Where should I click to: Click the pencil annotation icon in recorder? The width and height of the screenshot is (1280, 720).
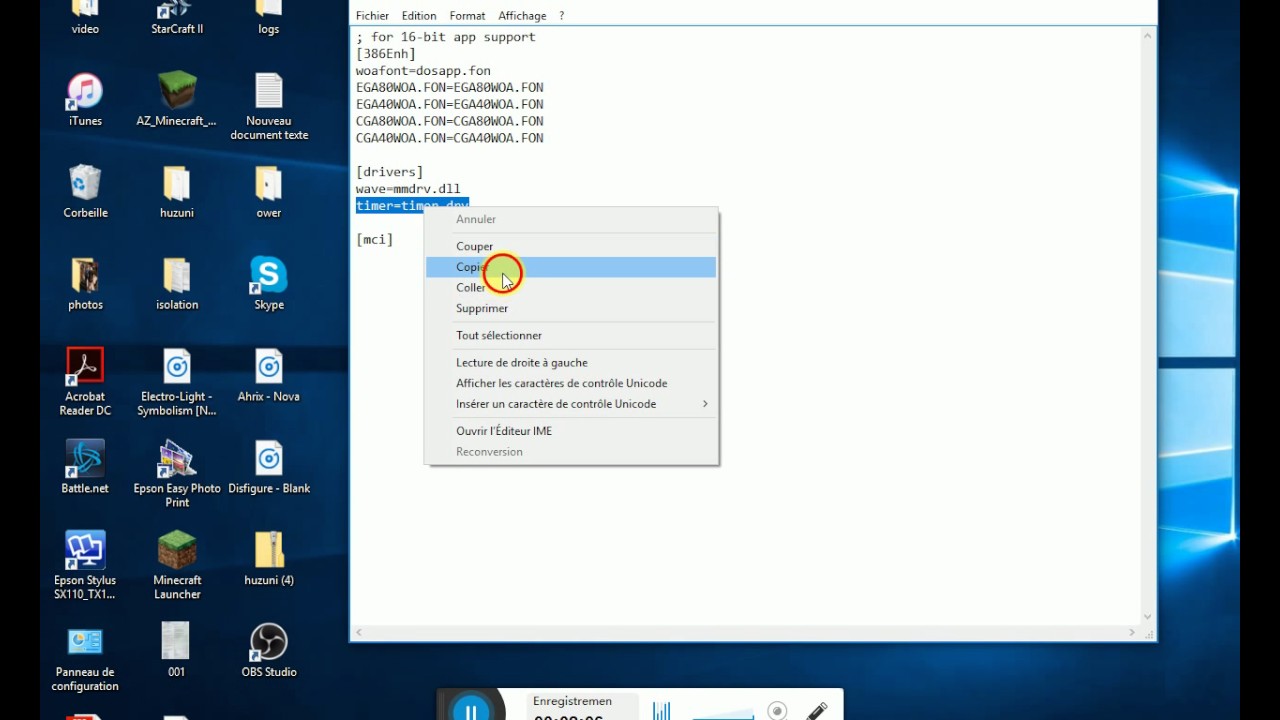[x=817, y=710]
